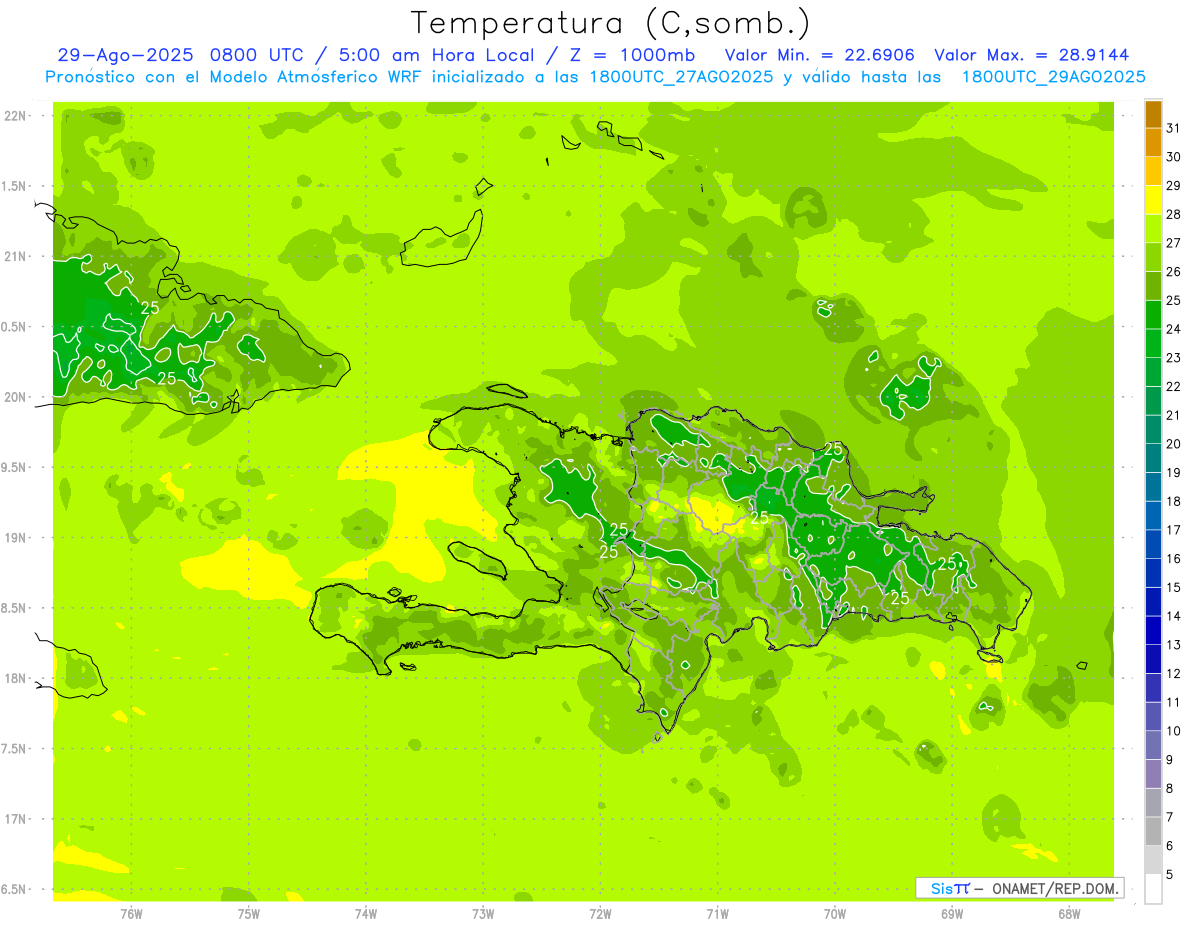Click the '21N' latitude axis label
The height and width of the screenshot is (927, 1200).
(x=17, y=256)
